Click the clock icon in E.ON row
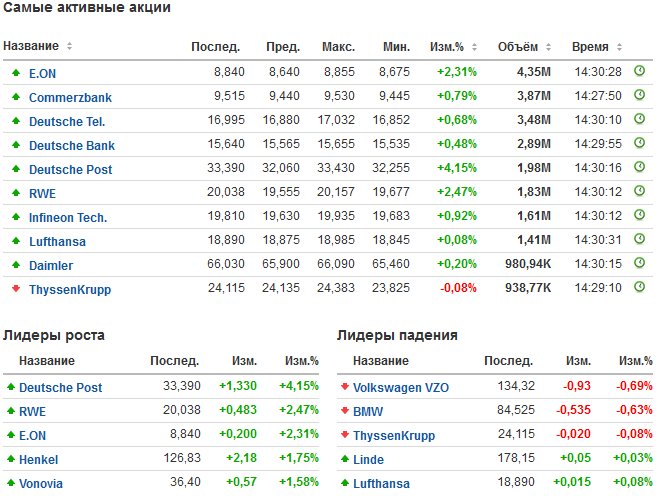This screenshot has height=496, width=660. pos(639,72)
